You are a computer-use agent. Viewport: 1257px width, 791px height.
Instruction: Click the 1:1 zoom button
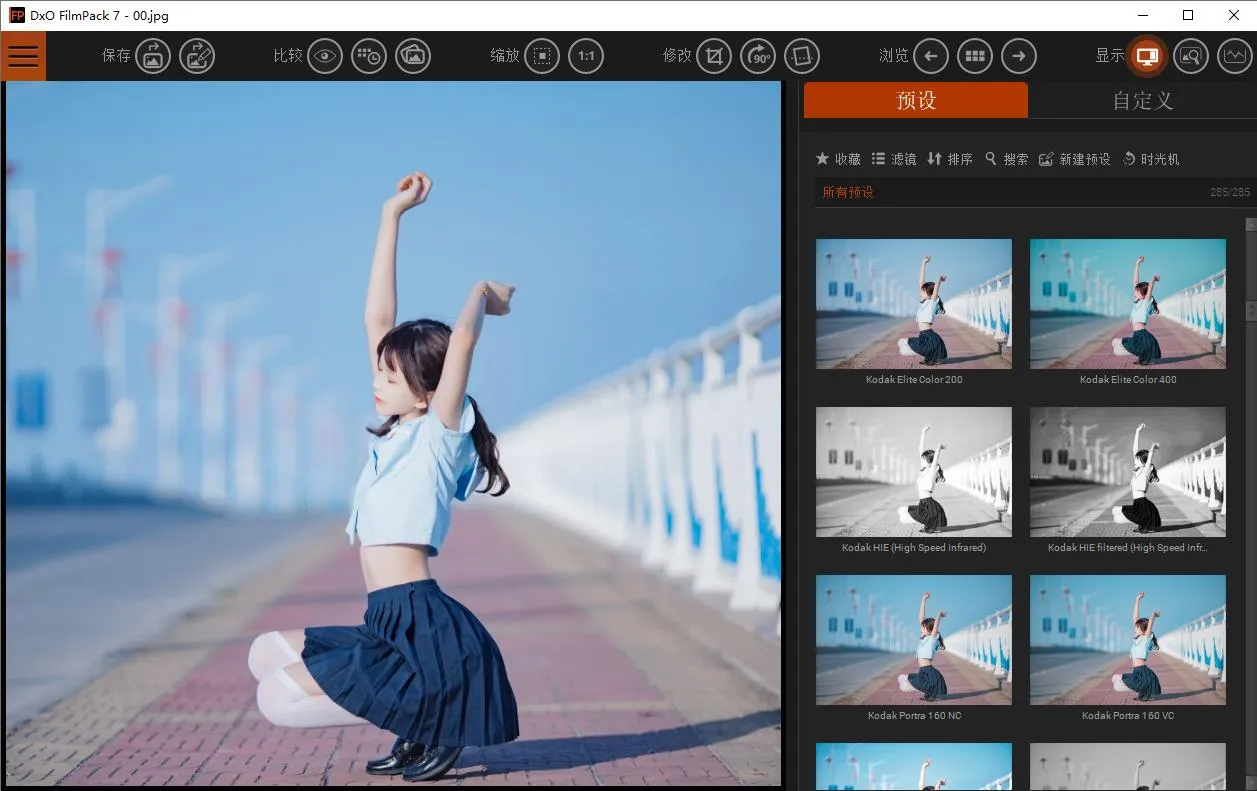pos(586,56)
